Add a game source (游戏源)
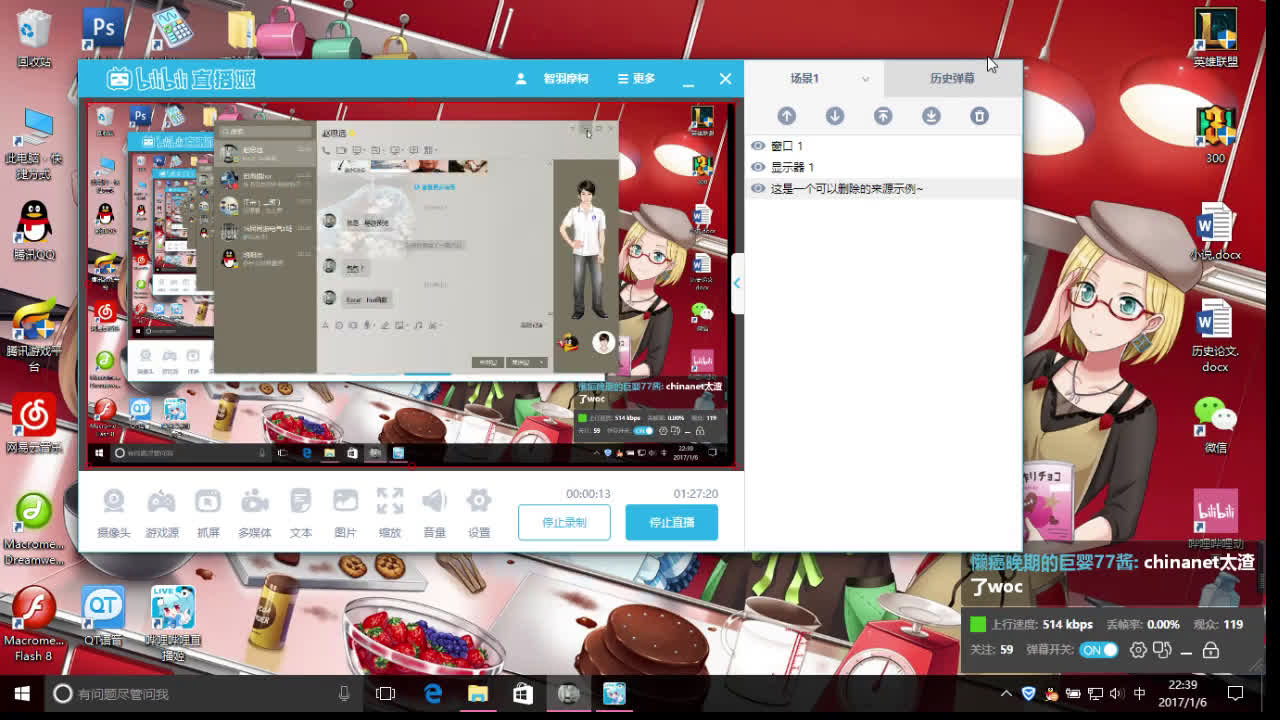The width and height of the screenshot is (1280, 720). 161,513
